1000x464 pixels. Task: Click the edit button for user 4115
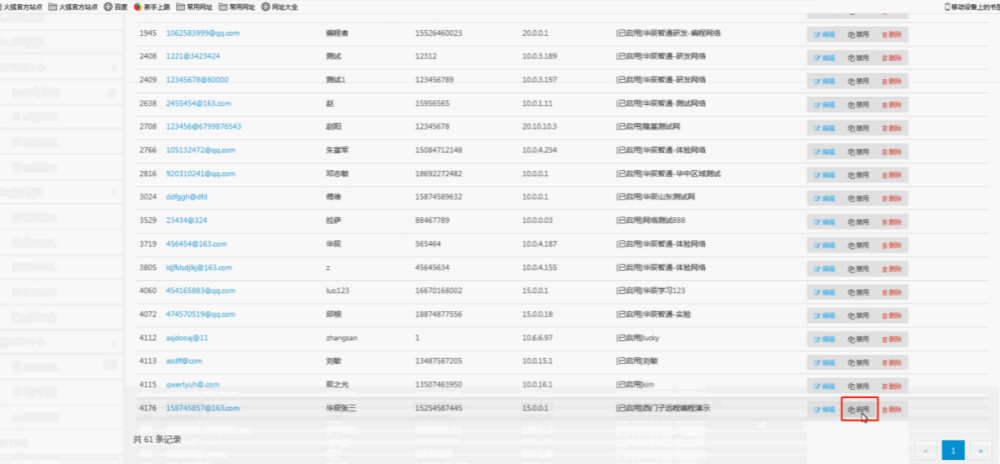(x=825, y=385)
